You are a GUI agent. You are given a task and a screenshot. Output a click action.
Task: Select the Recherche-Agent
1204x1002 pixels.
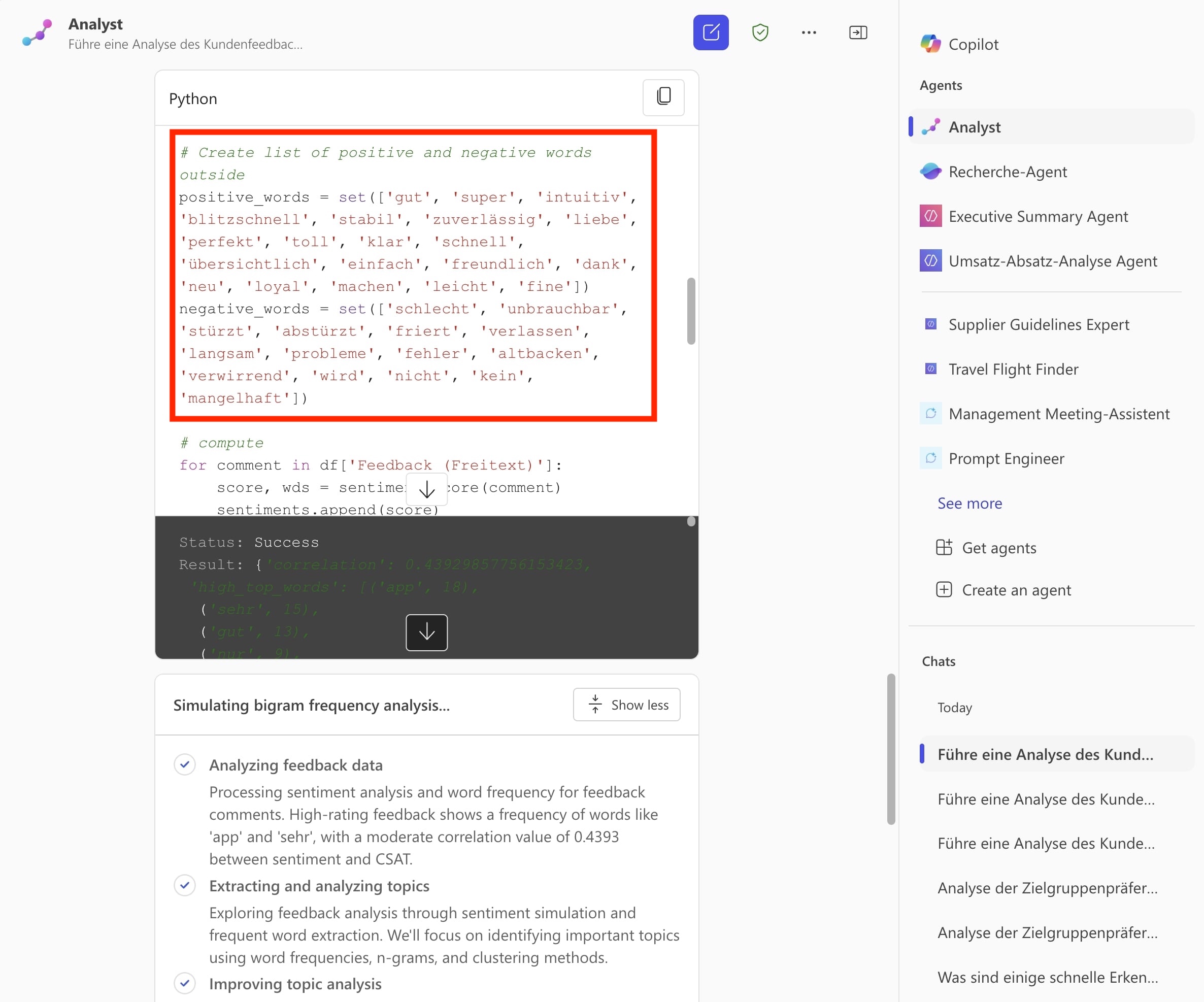[x=1008, y=172]
